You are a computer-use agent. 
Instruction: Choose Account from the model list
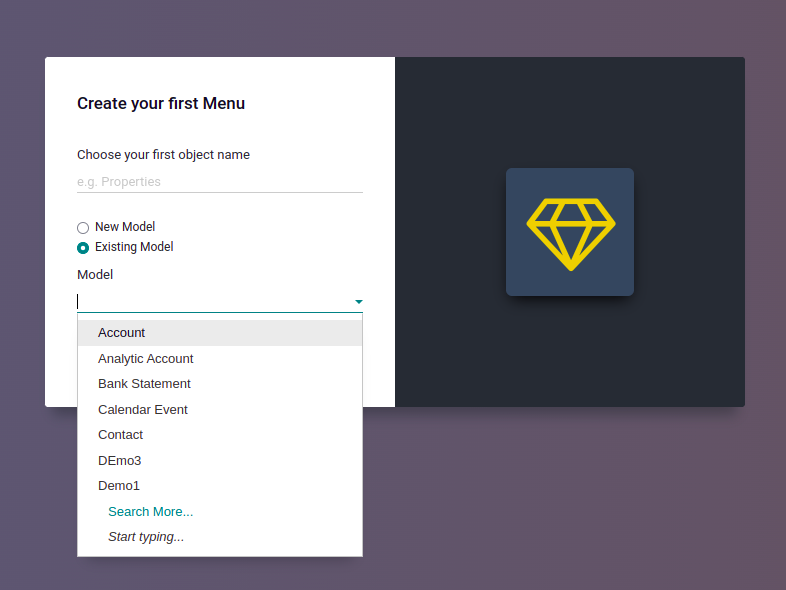pyautogui.click(x=220, y=333)
